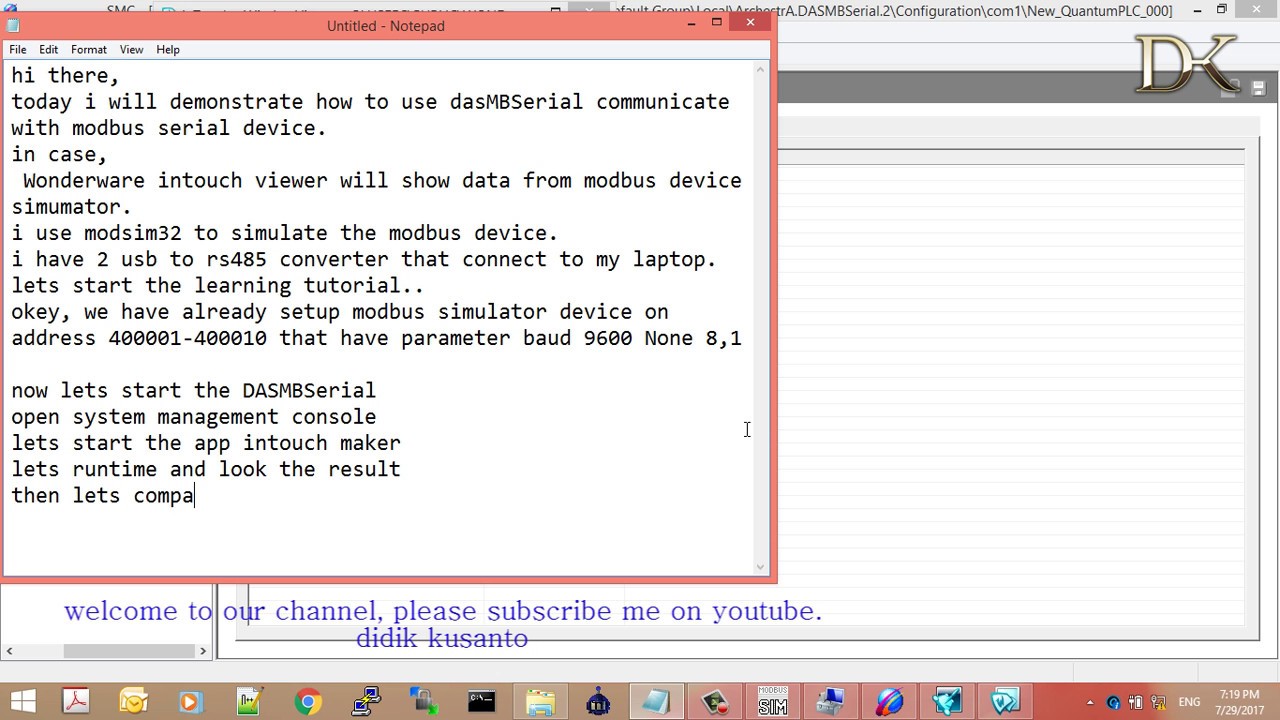Click the 'hi there,' line in Notepad

click(65, 76)
